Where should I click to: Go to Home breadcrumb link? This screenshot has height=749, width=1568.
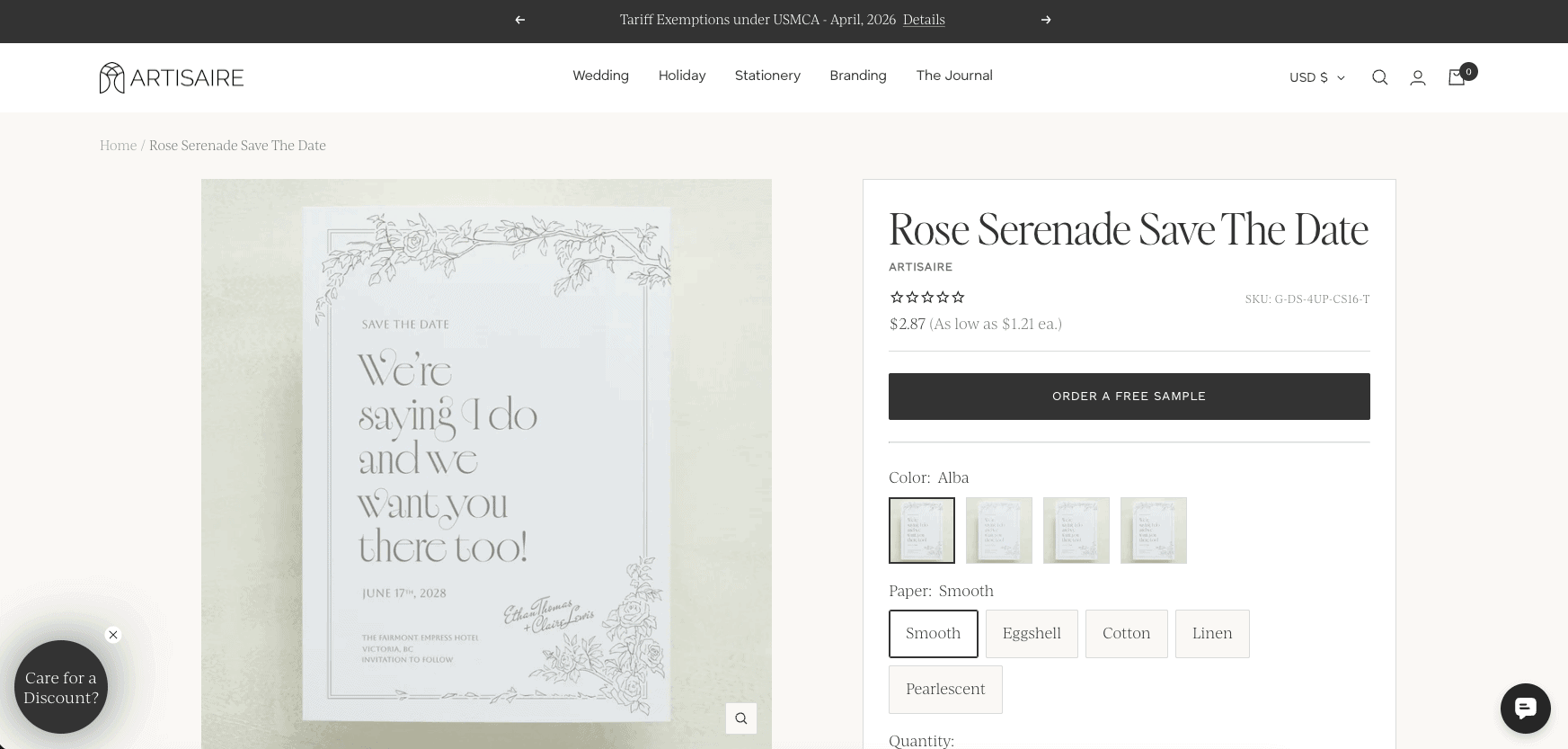click(118, 146)
